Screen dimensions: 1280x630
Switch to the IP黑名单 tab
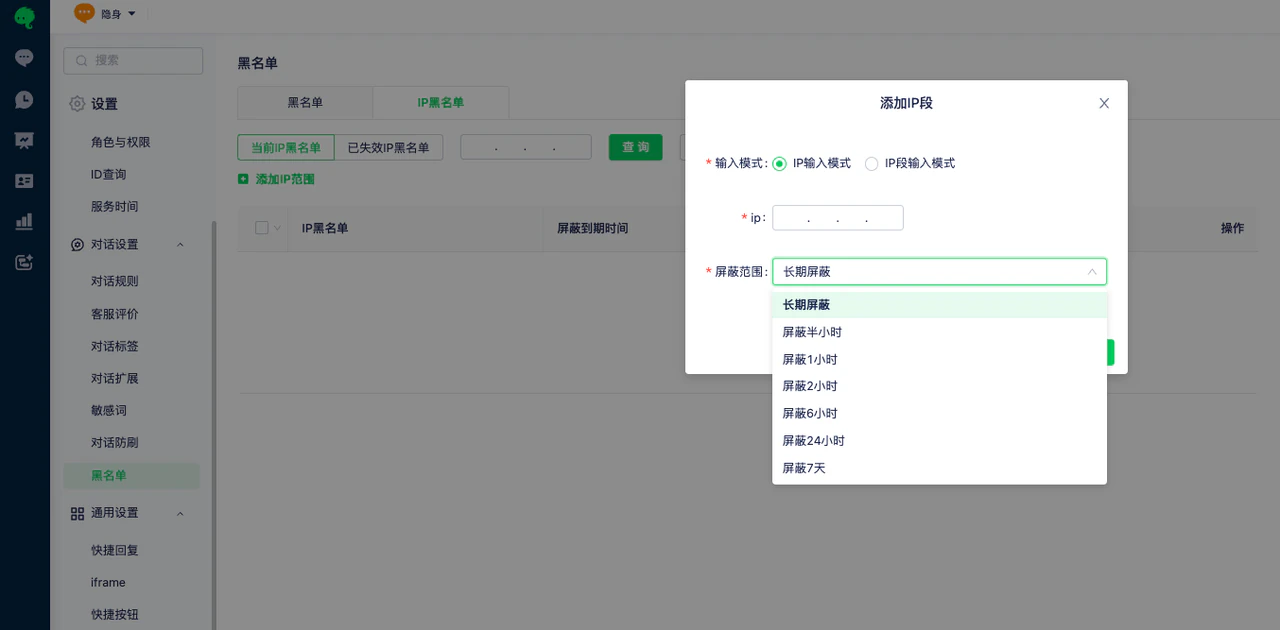pyautogui.click(x=441, y=102)
